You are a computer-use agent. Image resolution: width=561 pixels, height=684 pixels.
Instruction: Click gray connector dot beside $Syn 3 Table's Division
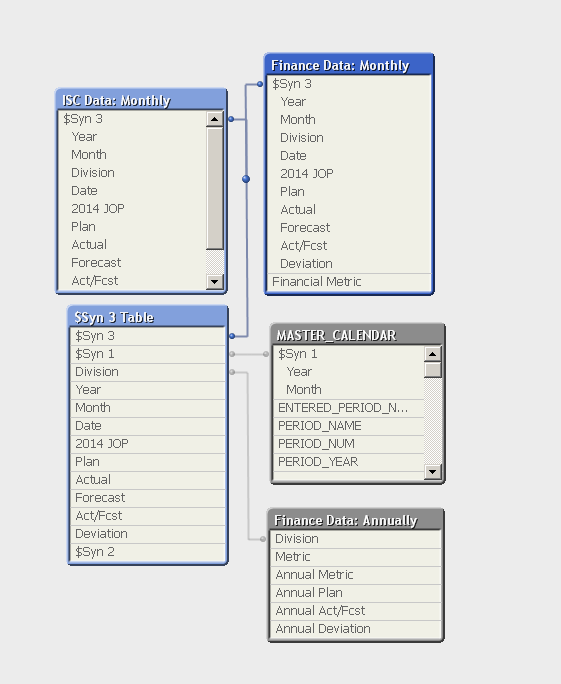pos(232,372)
